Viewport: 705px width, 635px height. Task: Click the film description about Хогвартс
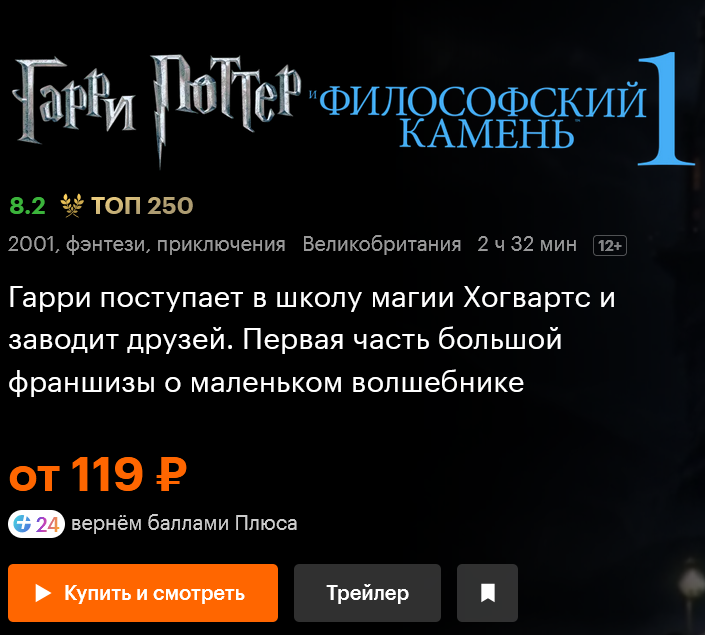(312, 340)
